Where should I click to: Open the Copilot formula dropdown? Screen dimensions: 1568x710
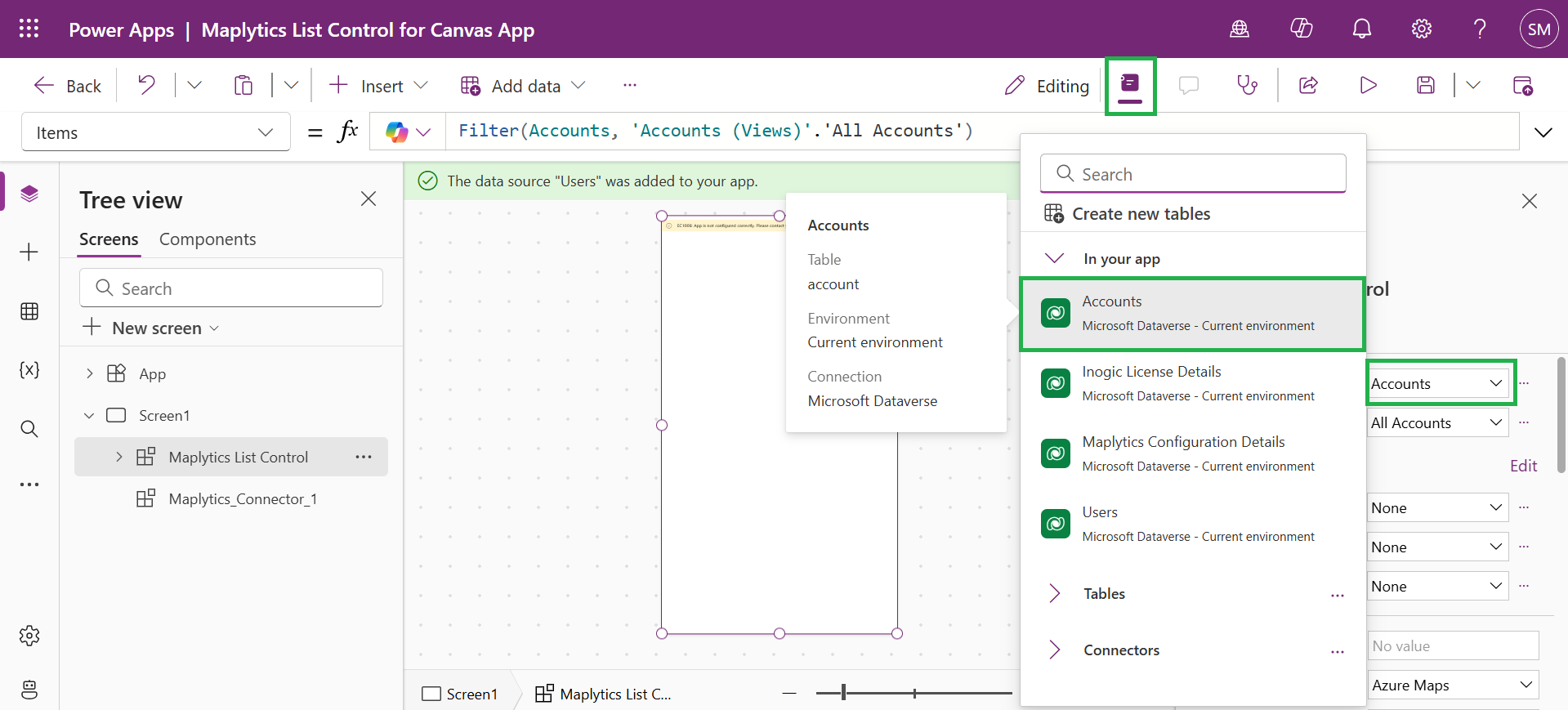pyautogui.click(x=423, y=132)
